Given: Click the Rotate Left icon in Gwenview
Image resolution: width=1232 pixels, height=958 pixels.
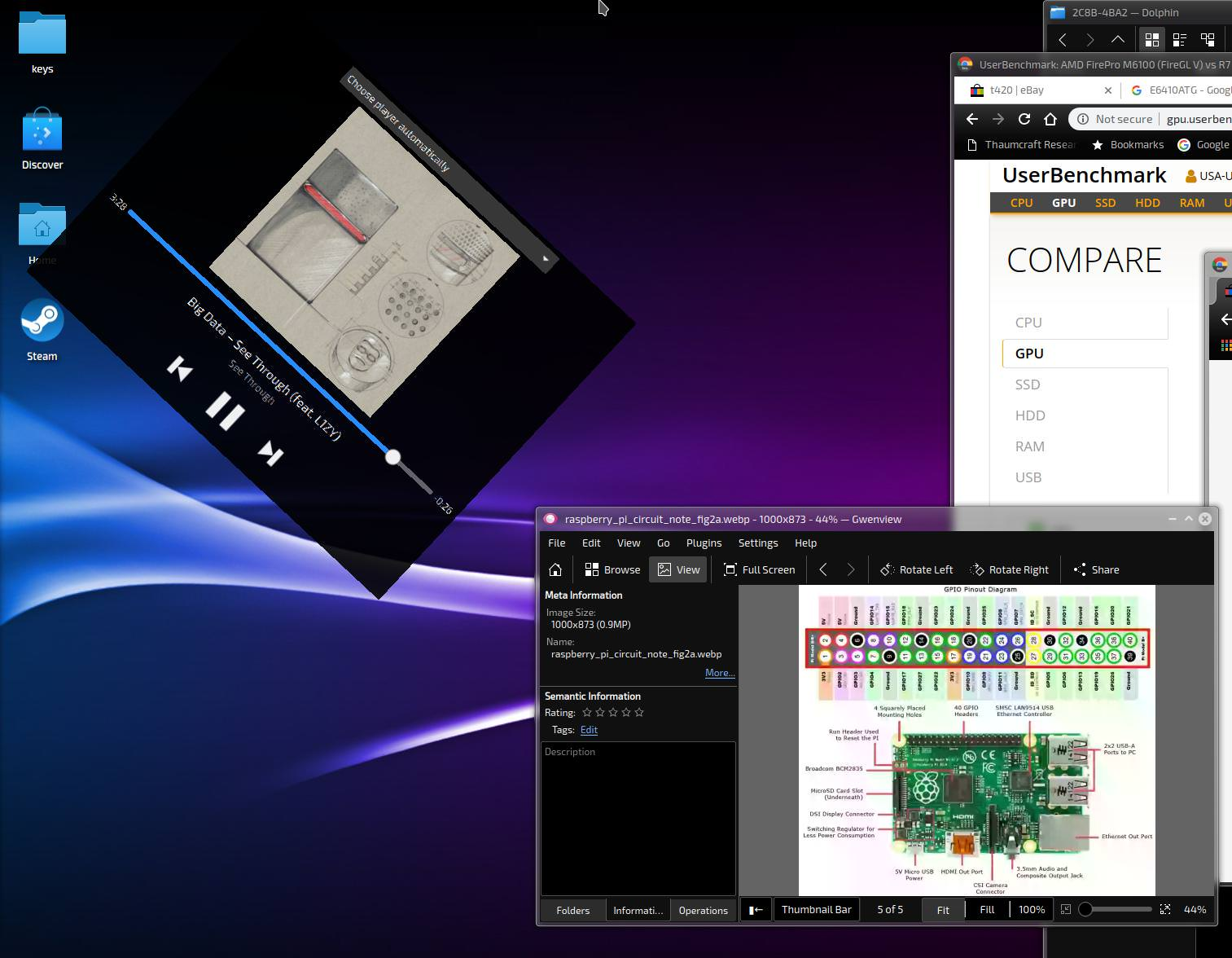Looking at the screenshot, I should click(x=888, y=570).
